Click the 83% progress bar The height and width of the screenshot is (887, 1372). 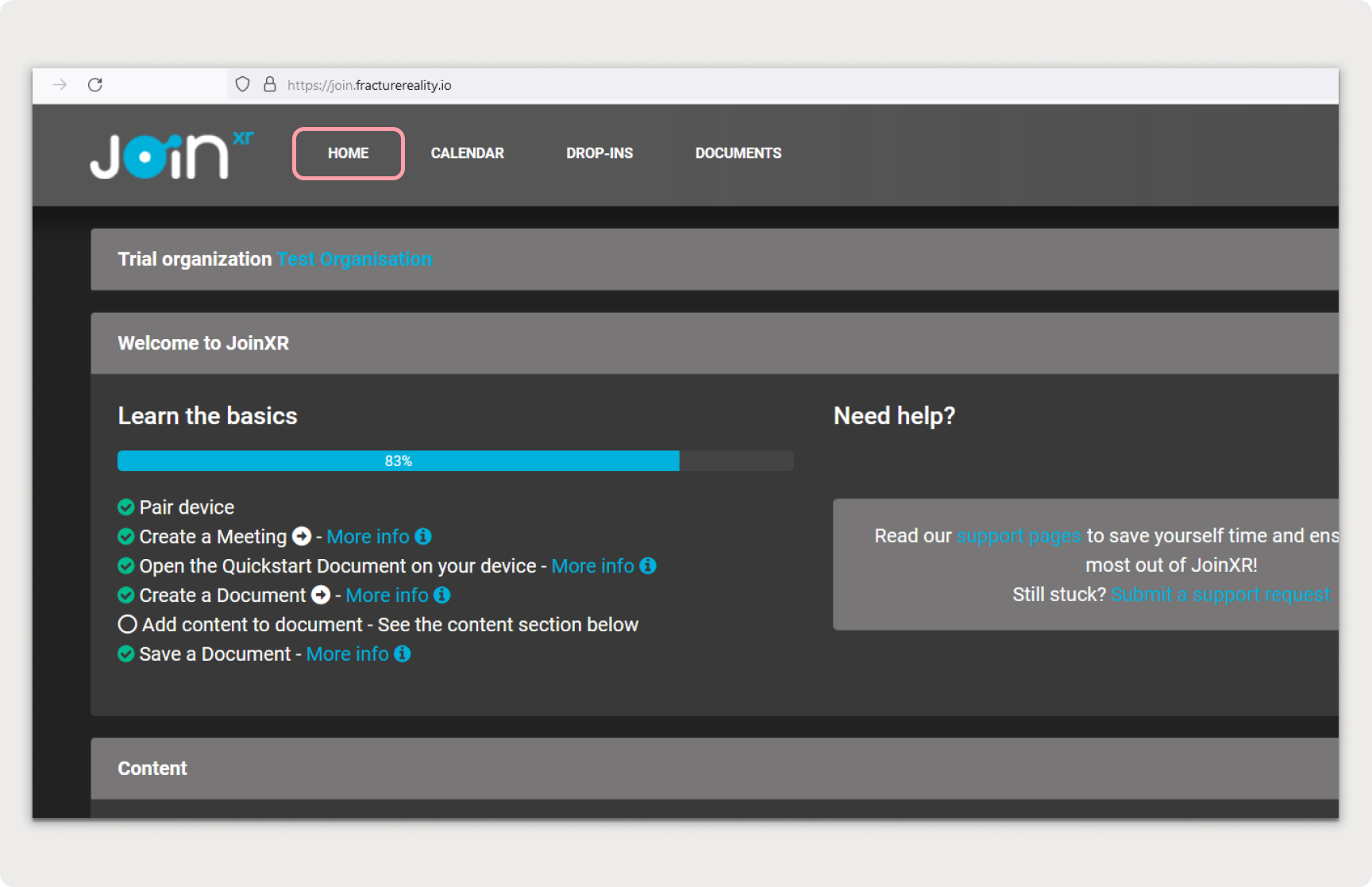(455, 461)
